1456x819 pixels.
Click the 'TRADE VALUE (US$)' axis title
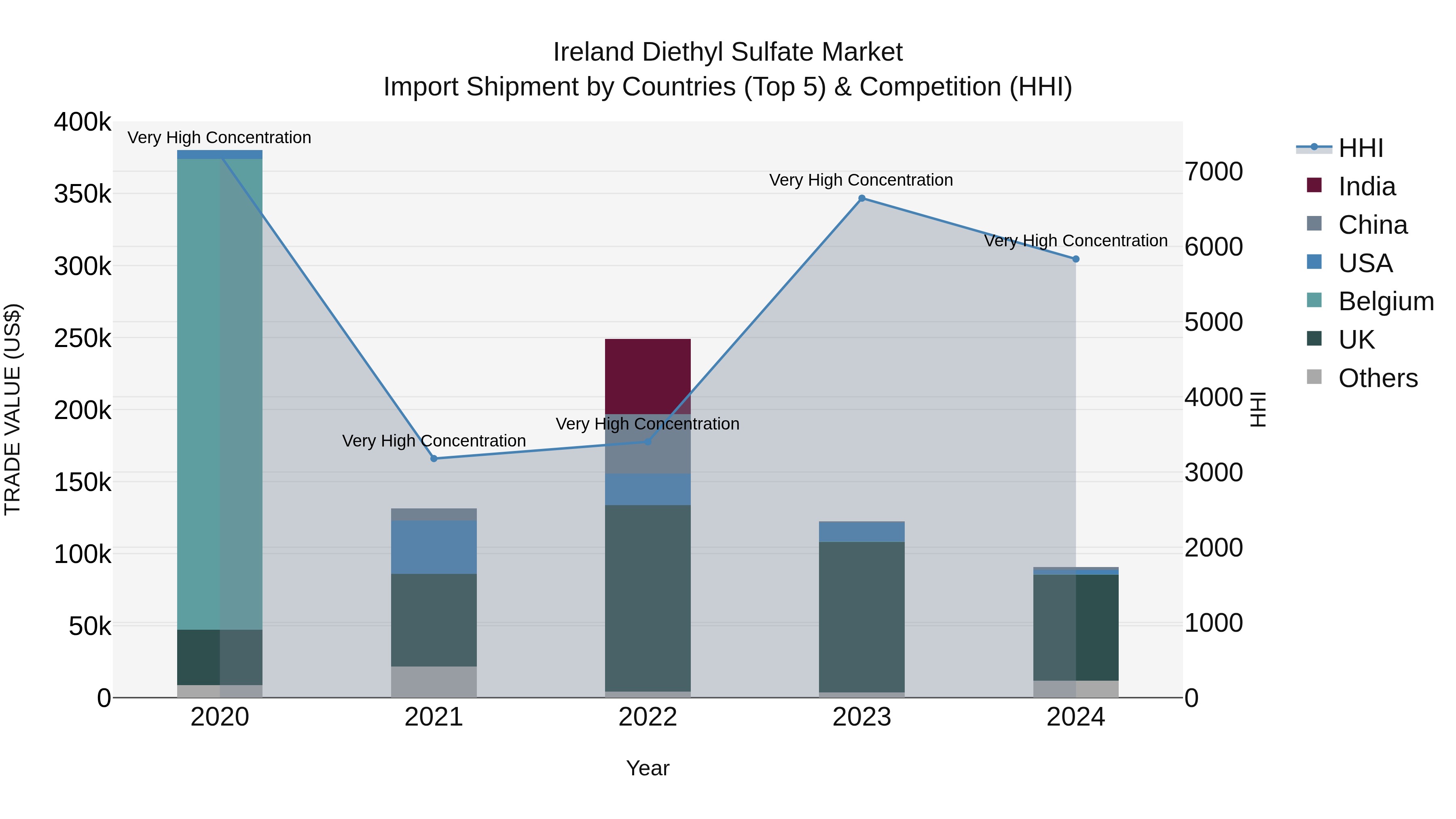tap(13, 409)
